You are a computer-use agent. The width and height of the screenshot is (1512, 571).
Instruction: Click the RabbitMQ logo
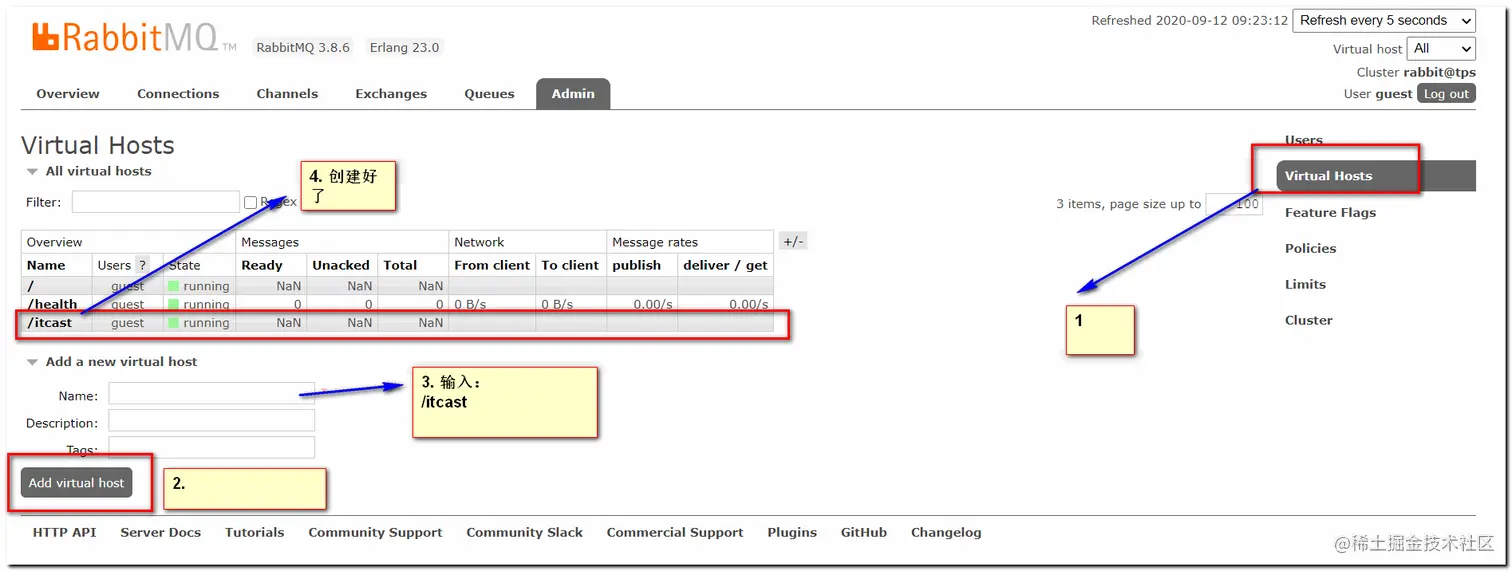(x=134, y=38)
